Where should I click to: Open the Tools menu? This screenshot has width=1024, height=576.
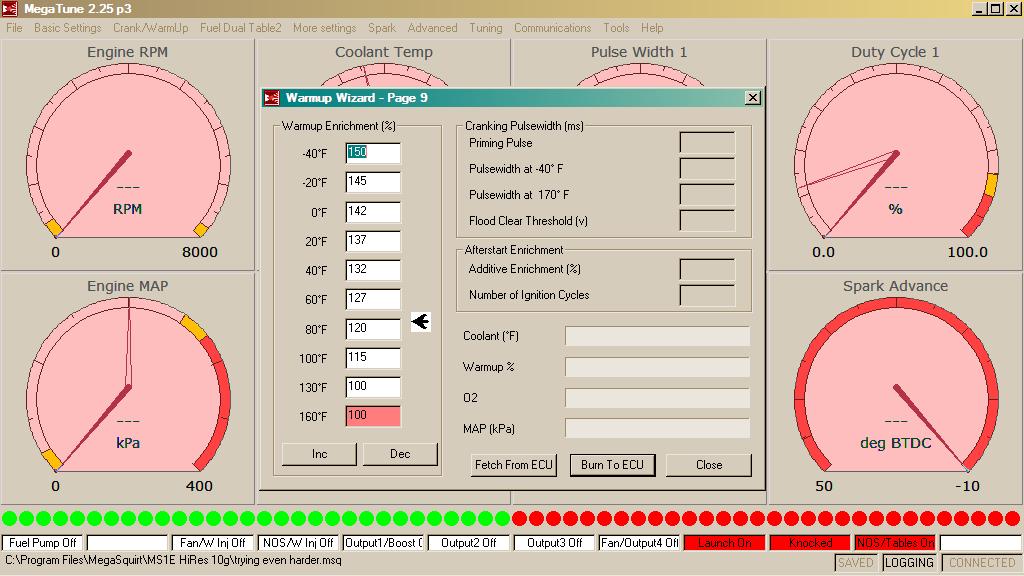click(616, 28)
